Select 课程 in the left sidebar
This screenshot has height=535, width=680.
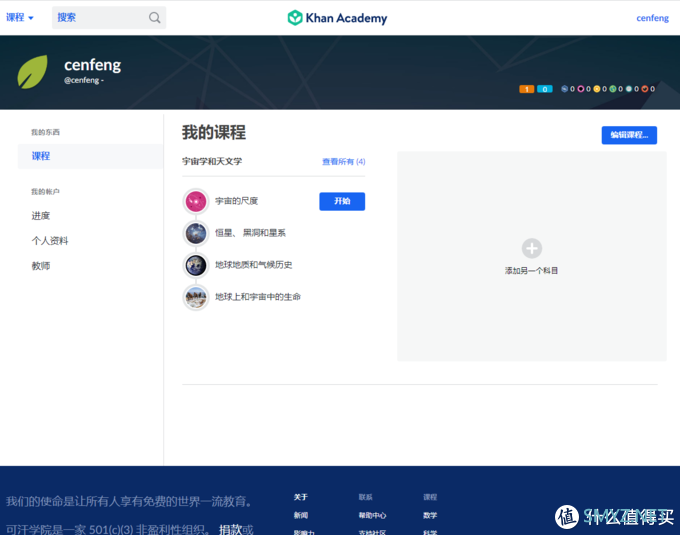click(41, 156)
